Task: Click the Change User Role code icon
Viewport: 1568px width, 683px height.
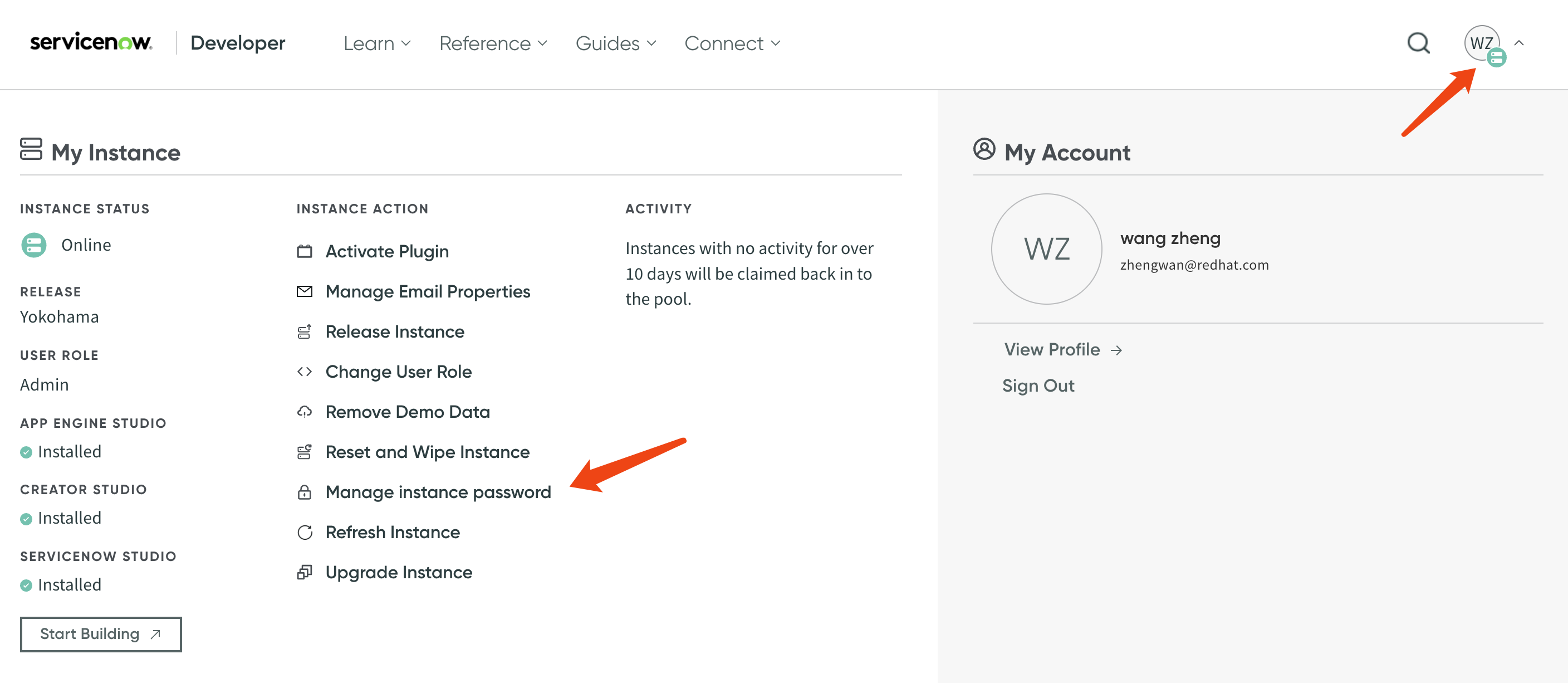Action: (x=305, y=372)
